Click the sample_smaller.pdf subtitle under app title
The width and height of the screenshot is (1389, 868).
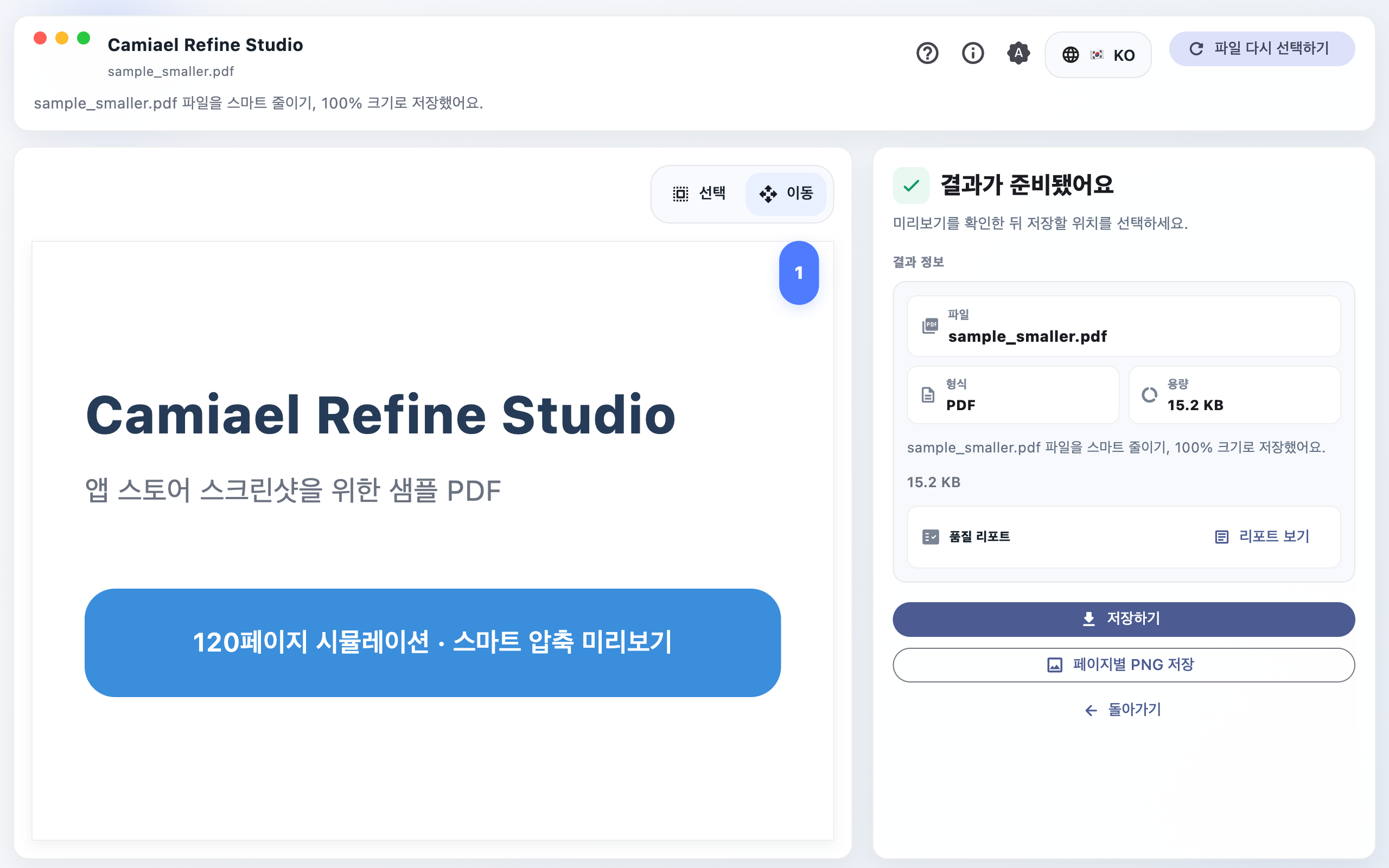(170, 72)
